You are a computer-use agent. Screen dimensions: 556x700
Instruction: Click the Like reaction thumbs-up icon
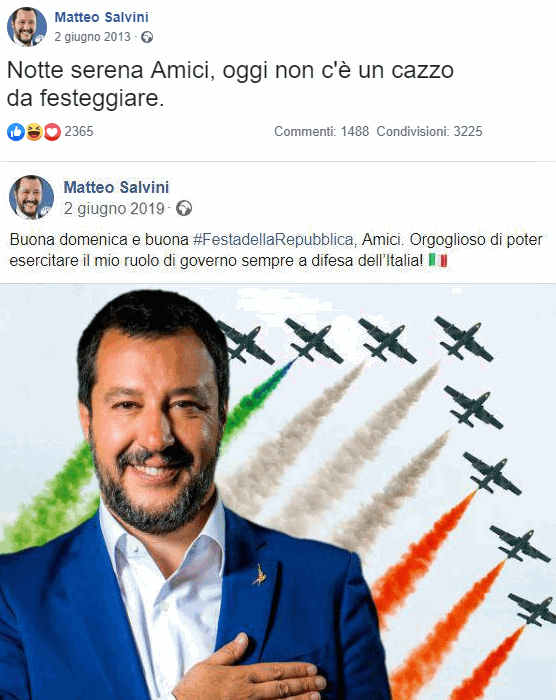(x=16, y=132)
